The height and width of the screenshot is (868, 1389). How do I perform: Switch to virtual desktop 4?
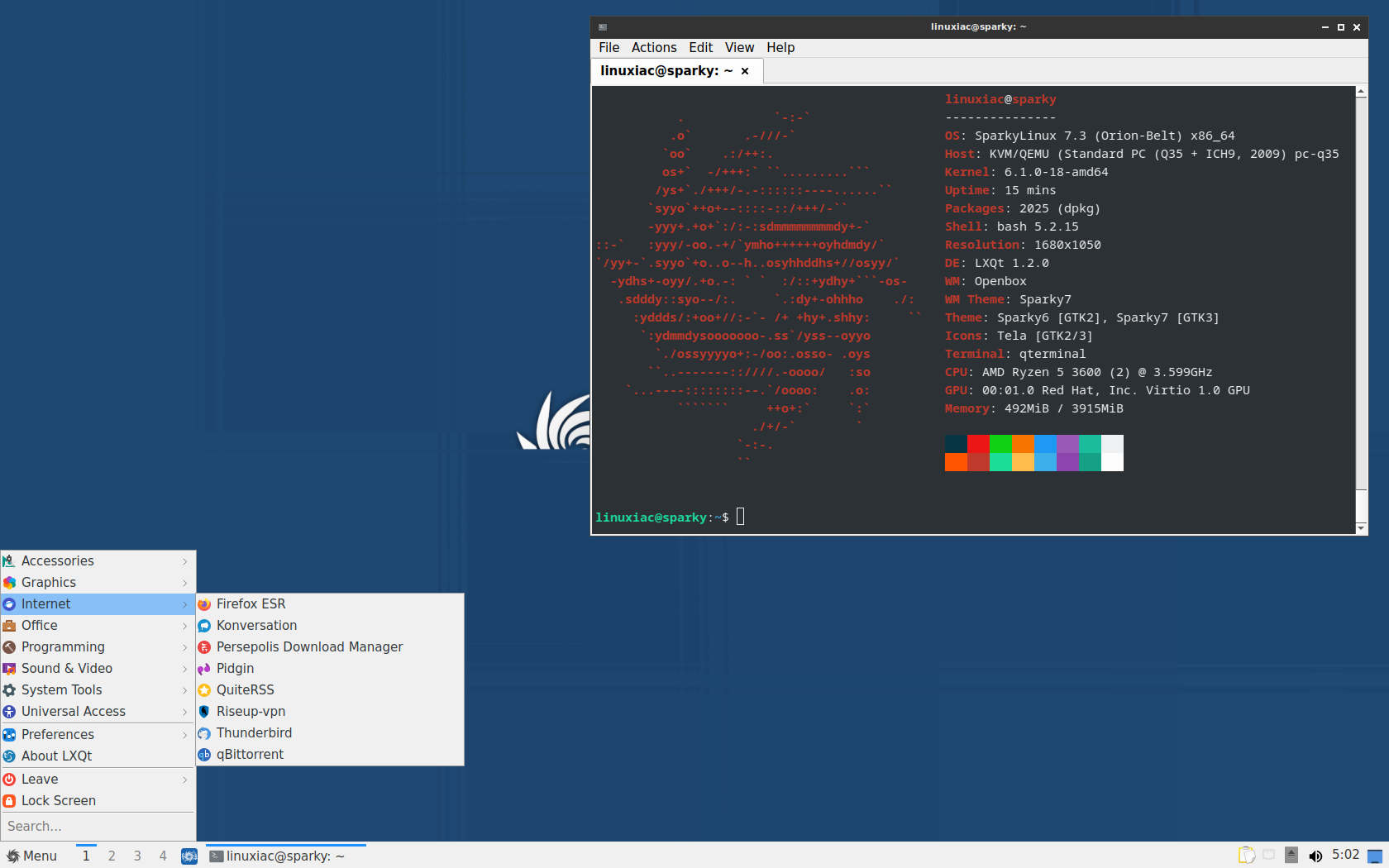click(x=163, y=856)
